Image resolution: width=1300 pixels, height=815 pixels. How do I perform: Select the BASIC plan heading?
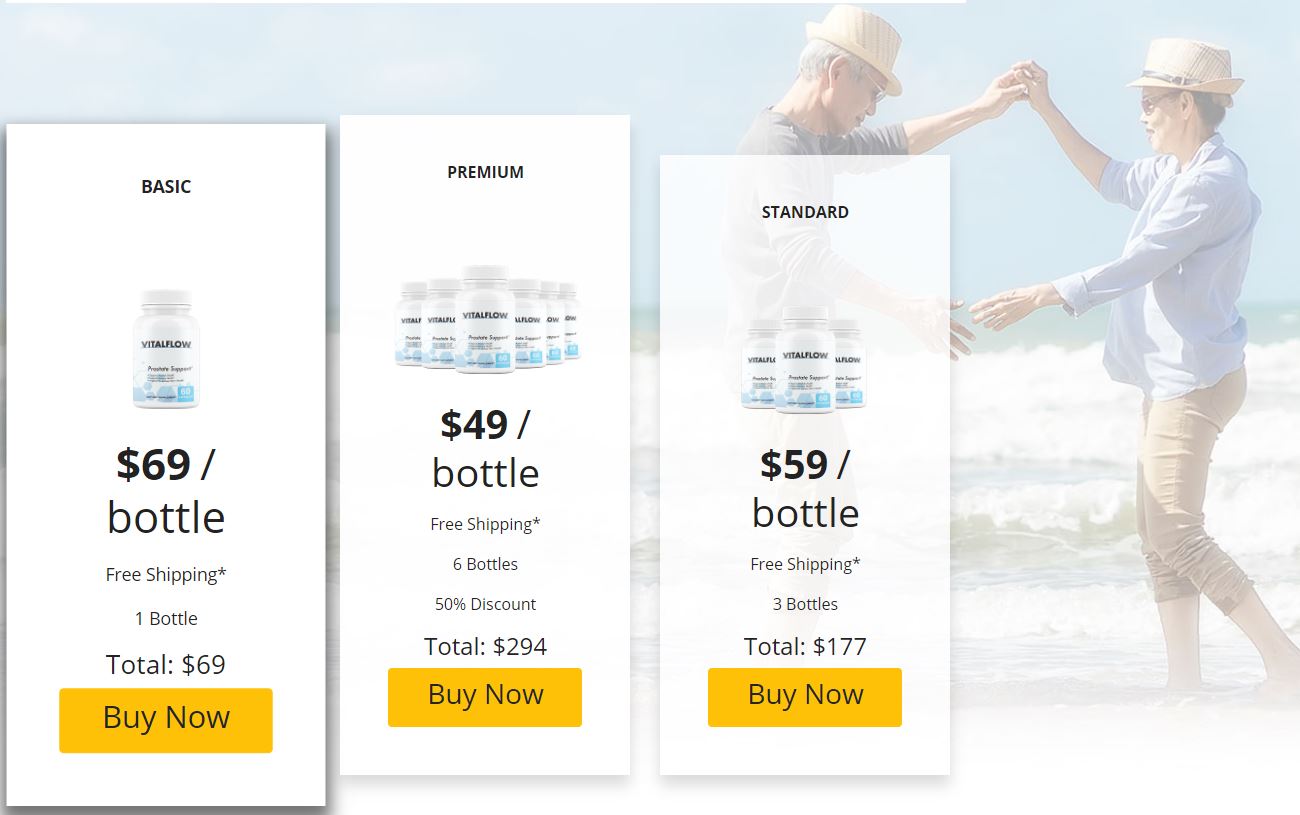click(x=166, y=187)
